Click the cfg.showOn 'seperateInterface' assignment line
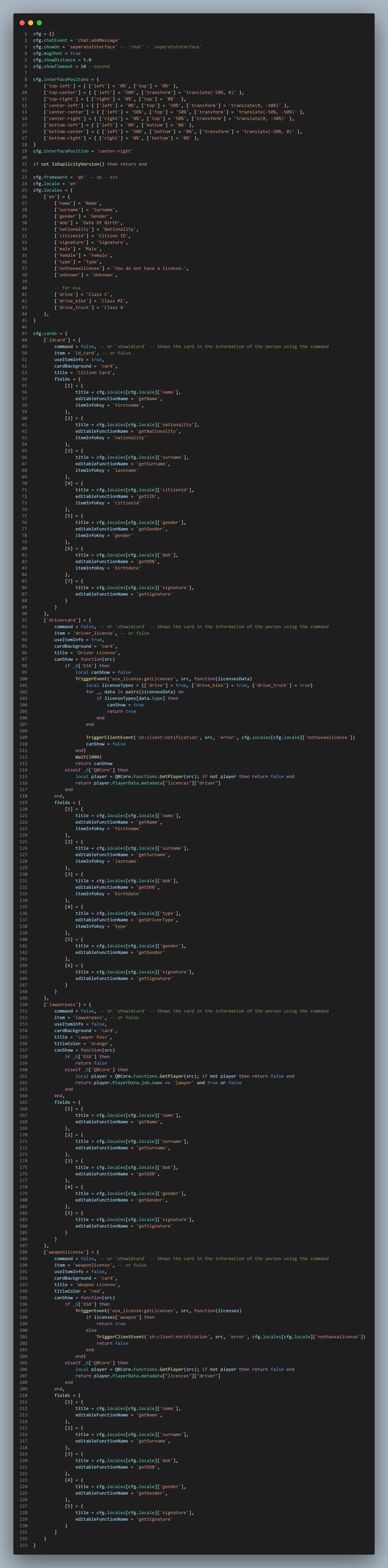 (117, 47)
